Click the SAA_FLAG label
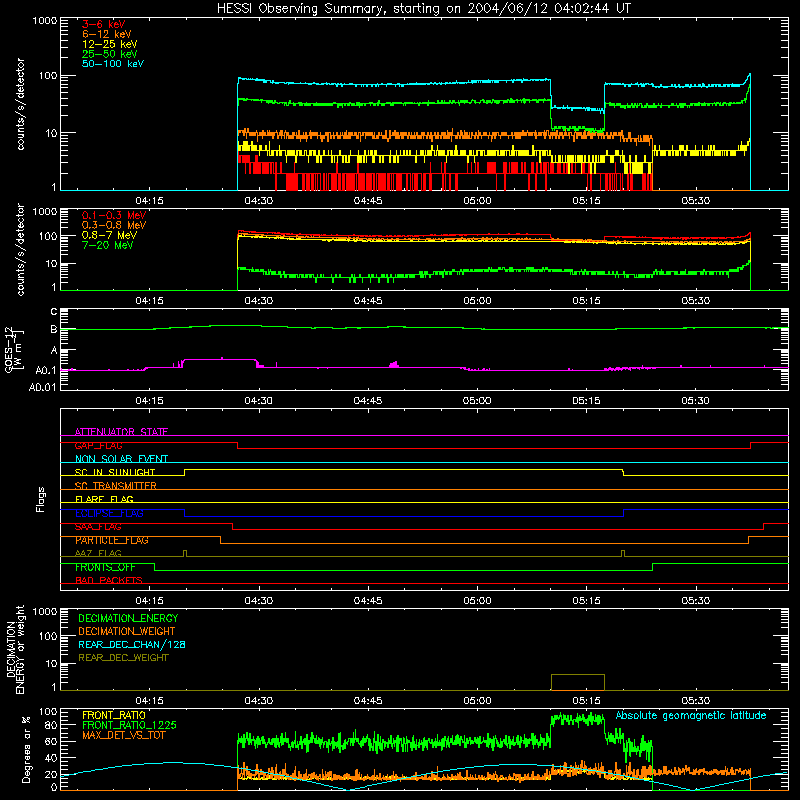This screenshot has height=800, width=800. tap(98, 527)
